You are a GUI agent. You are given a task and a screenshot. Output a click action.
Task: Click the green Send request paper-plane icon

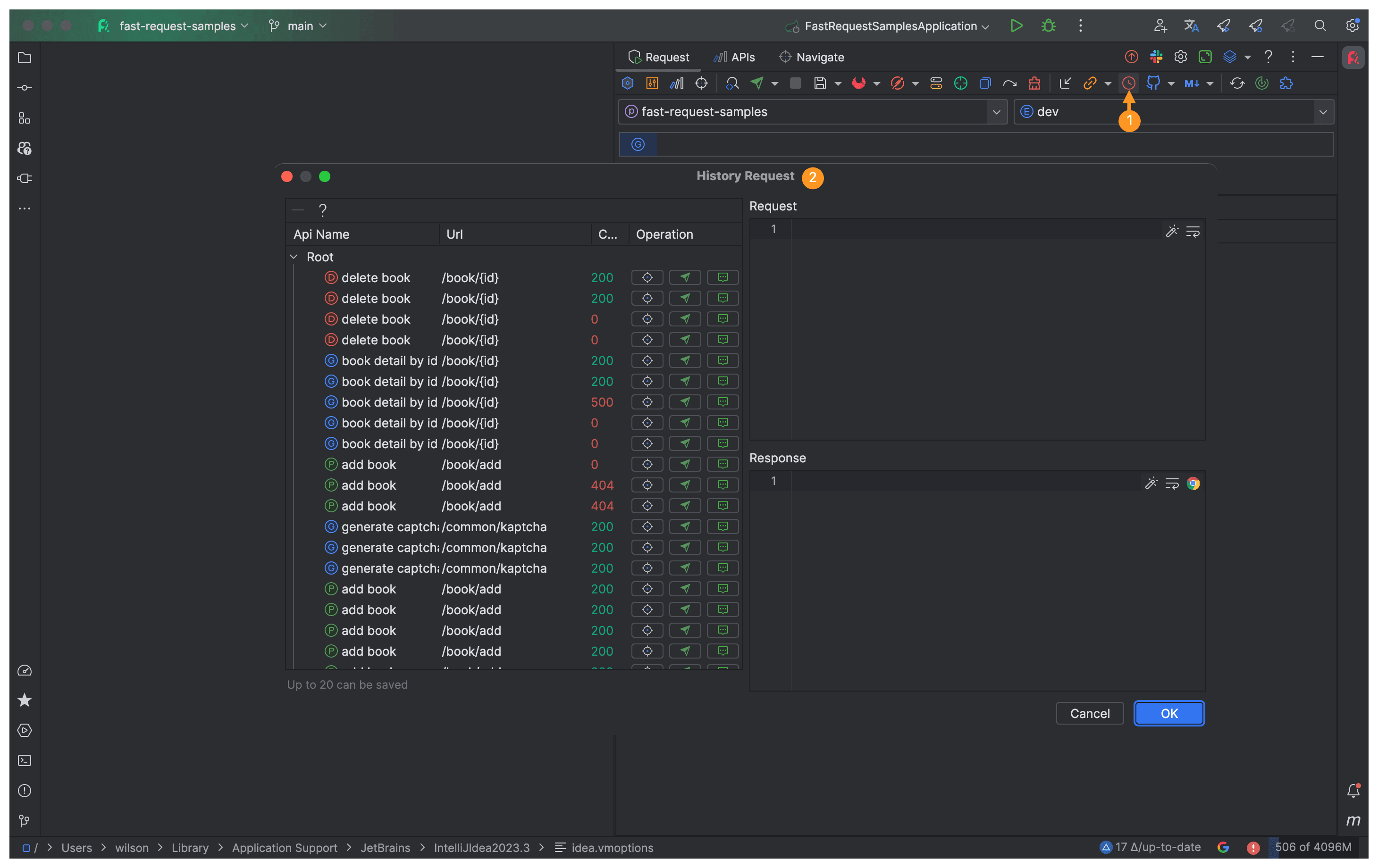pyautogui.click(x=757, y=83)
